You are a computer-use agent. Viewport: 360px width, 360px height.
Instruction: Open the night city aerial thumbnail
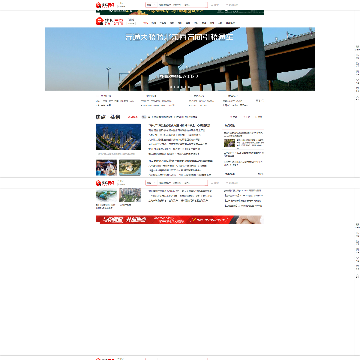pos(118,137)
